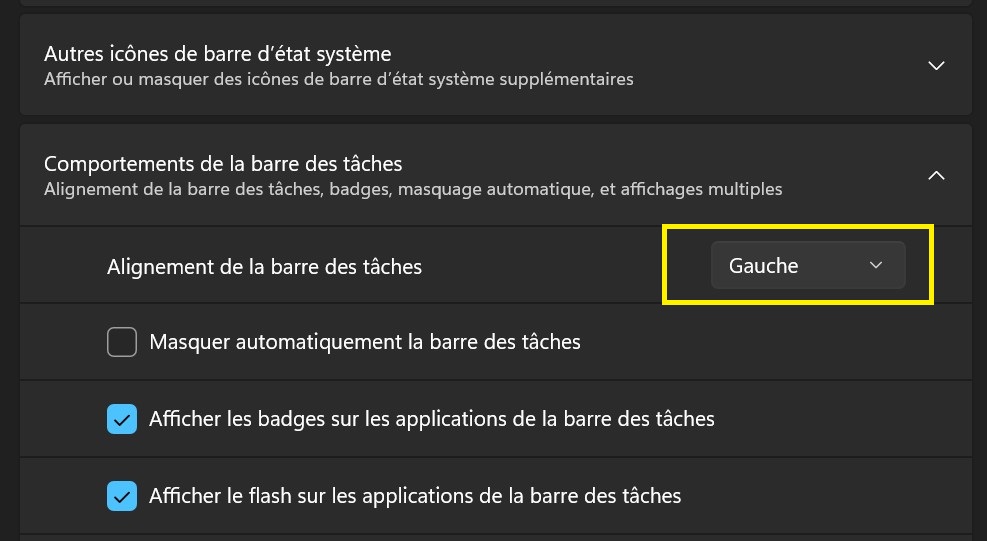The image size is (987, 541).
Task: Click the Afficher les badges label text
Action: point(431,418)
